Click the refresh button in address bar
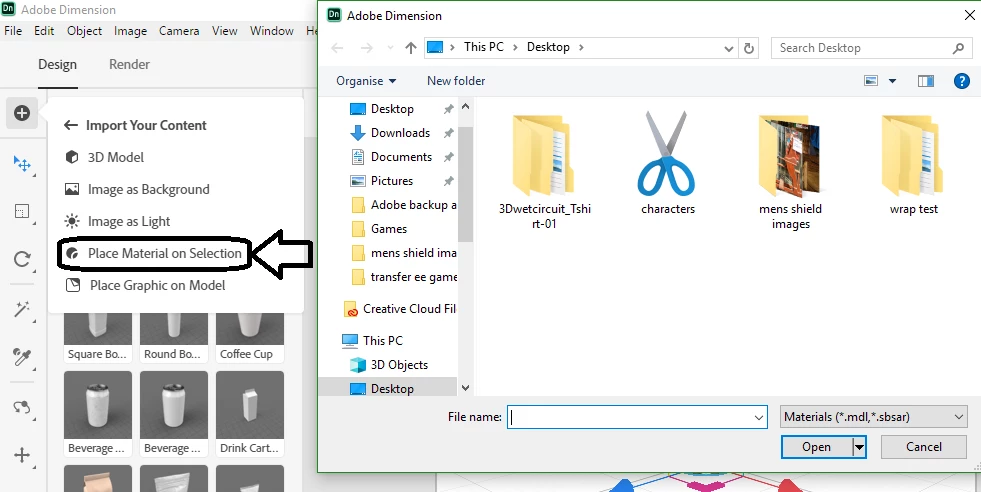This screenshot has width=981, height=492. tap(749, 48)
